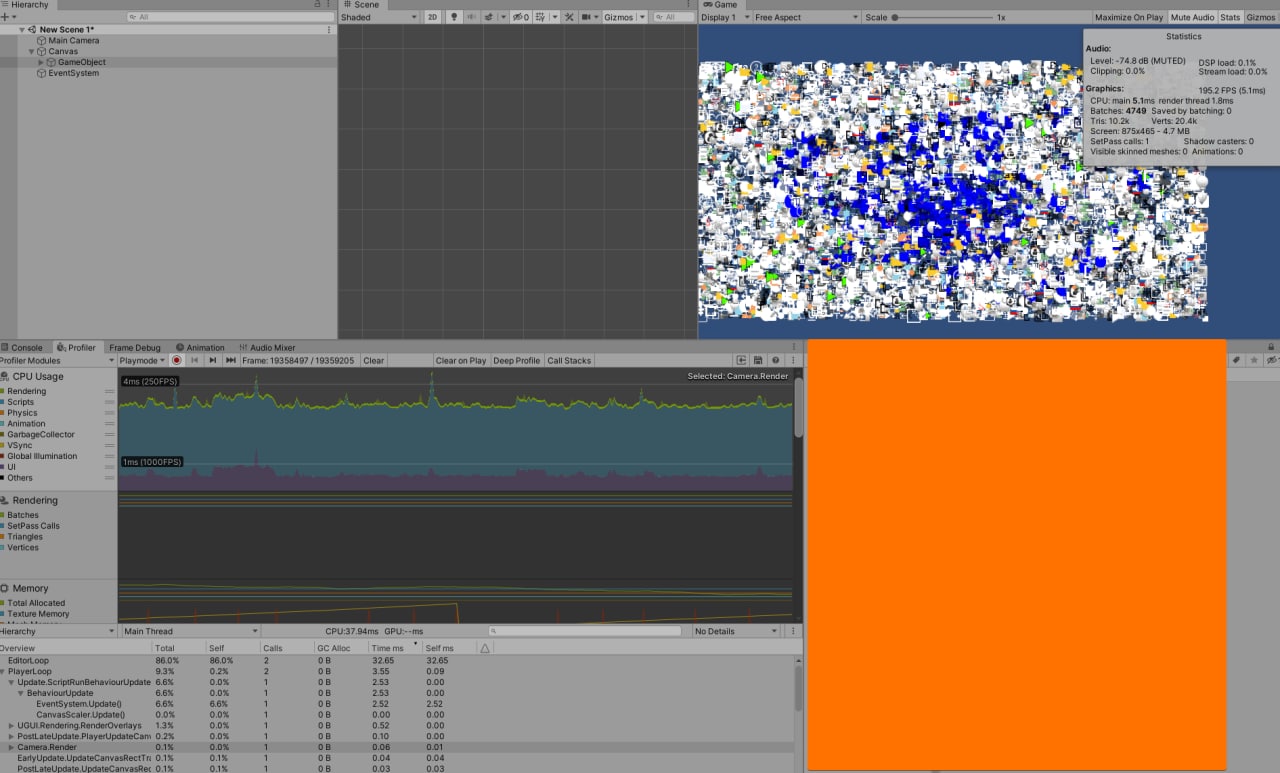
Task: Select the Game tab
Action: tap(720, 5)
